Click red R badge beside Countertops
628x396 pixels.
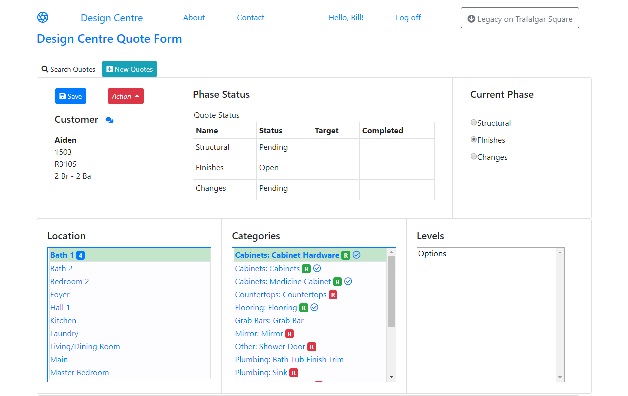coord(333,295)
